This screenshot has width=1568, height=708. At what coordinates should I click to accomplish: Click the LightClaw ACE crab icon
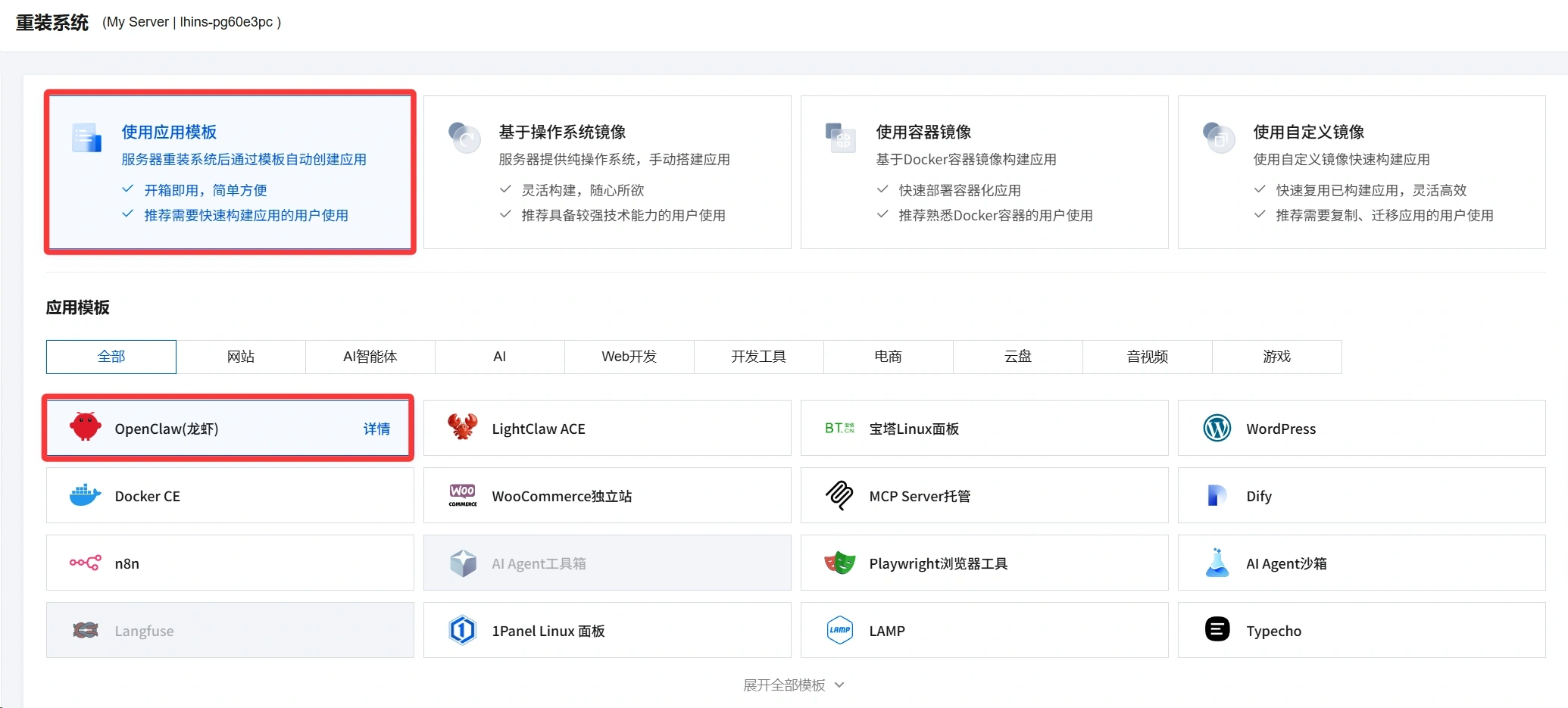click(462, 427)
